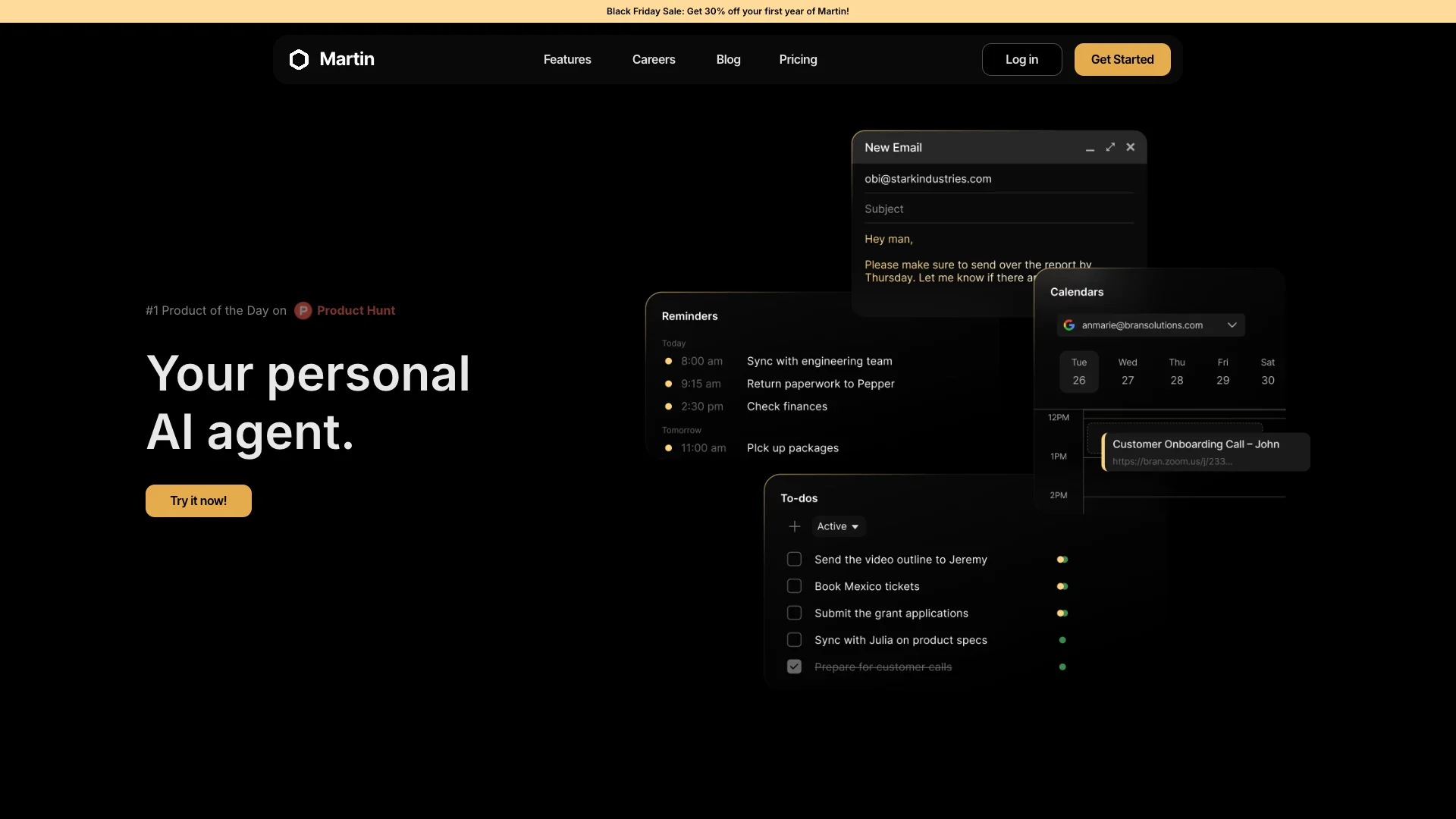Click the Black Friday Sale banner

point(728,11)
